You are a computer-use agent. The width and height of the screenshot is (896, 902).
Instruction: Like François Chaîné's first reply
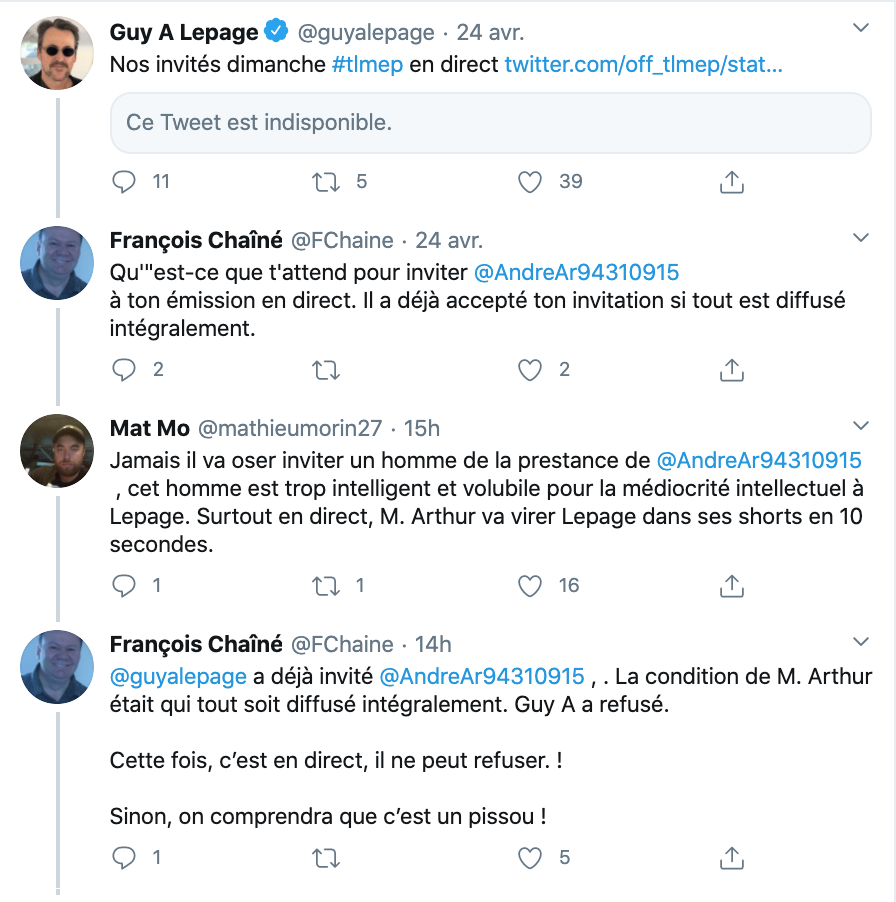pos(529,369)
